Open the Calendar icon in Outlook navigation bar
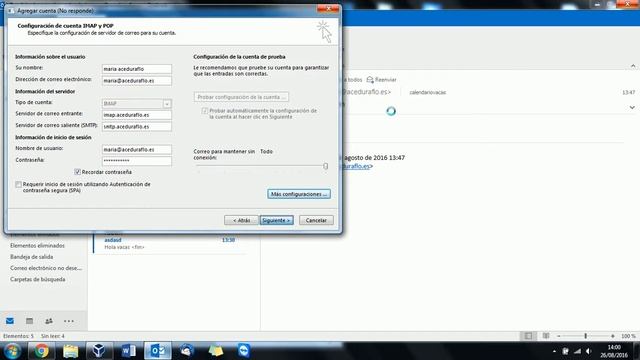 click(x=29, y=321)
